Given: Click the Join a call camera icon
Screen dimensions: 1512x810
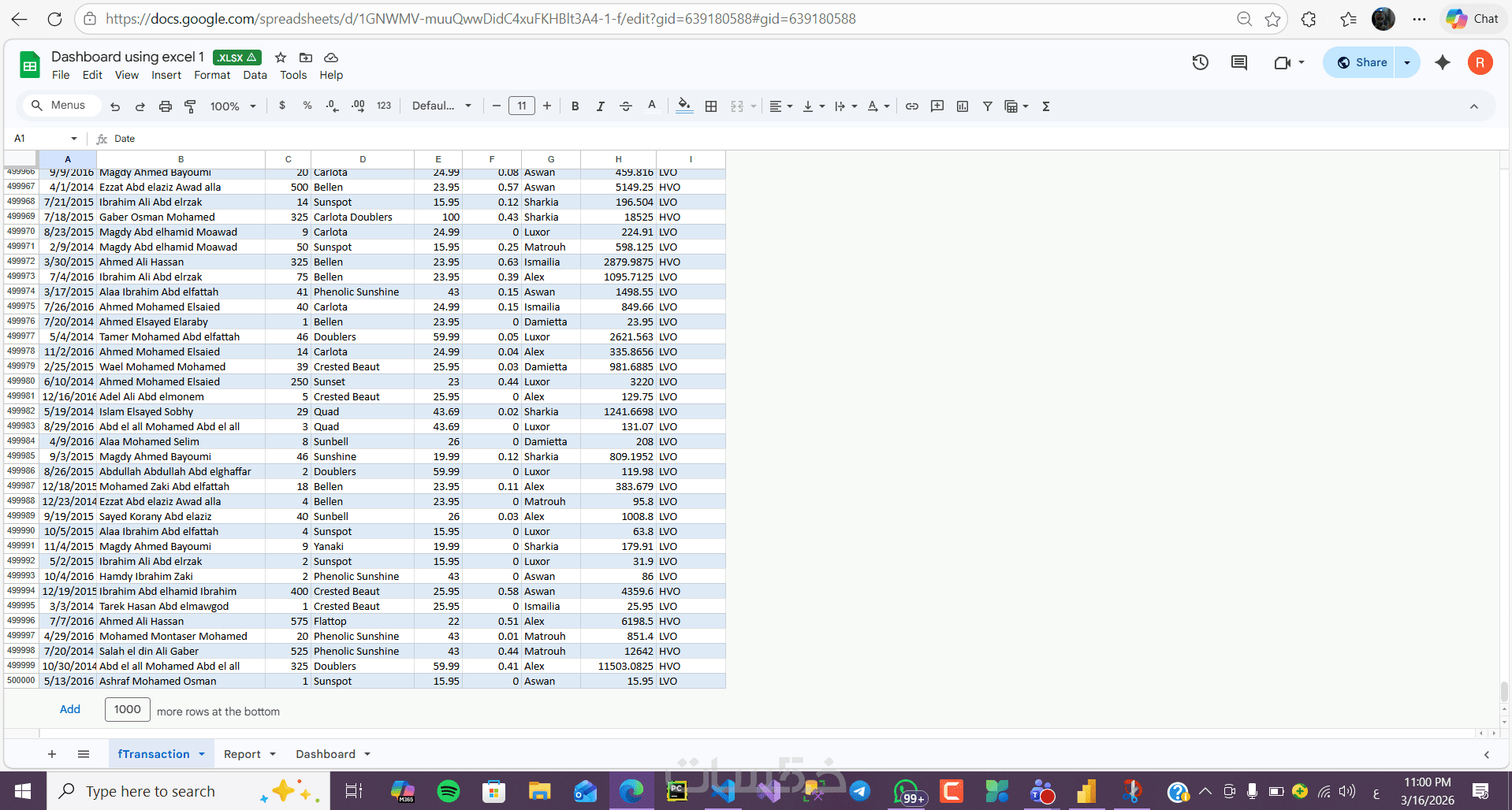Looking at the screenshot, I should [1283, 62].
